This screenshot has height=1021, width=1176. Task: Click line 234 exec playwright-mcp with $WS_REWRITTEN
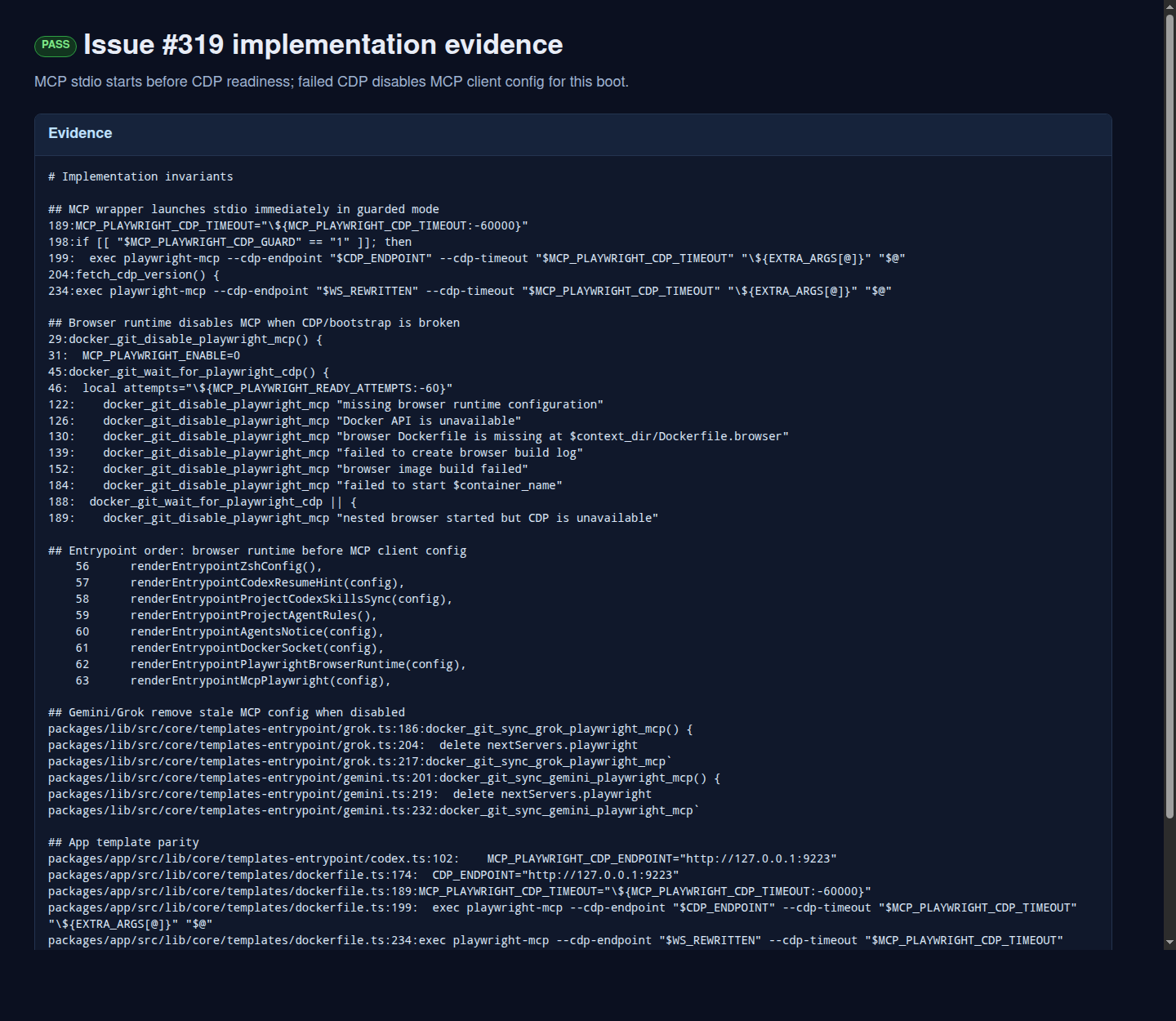[x=470, y=292]
